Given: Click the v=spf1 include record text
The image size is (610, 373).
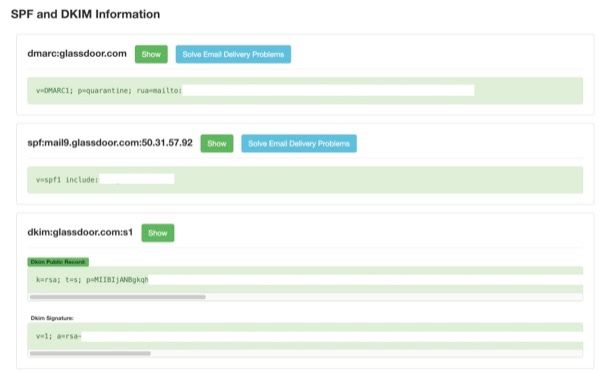Looking at the screenshot, I should click(67, 180).
